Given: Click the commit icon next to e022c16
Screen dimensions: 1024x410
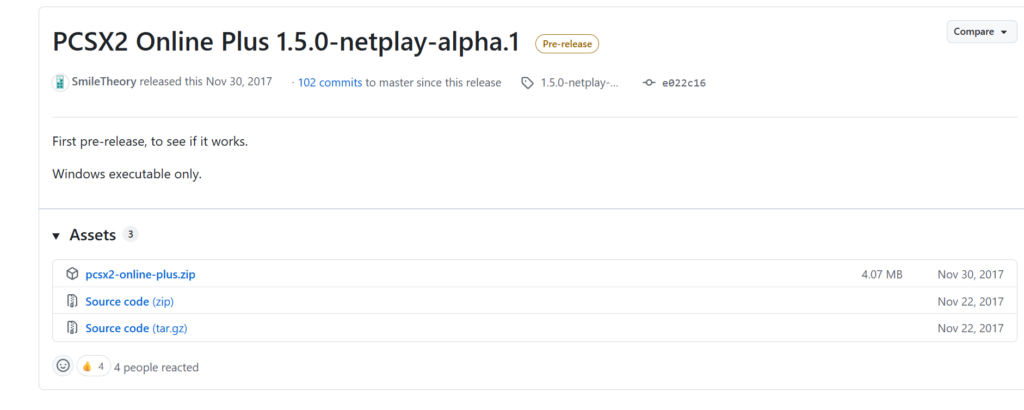Looking at the screenshot, I should pyautogui.click(x=648, y=83).
